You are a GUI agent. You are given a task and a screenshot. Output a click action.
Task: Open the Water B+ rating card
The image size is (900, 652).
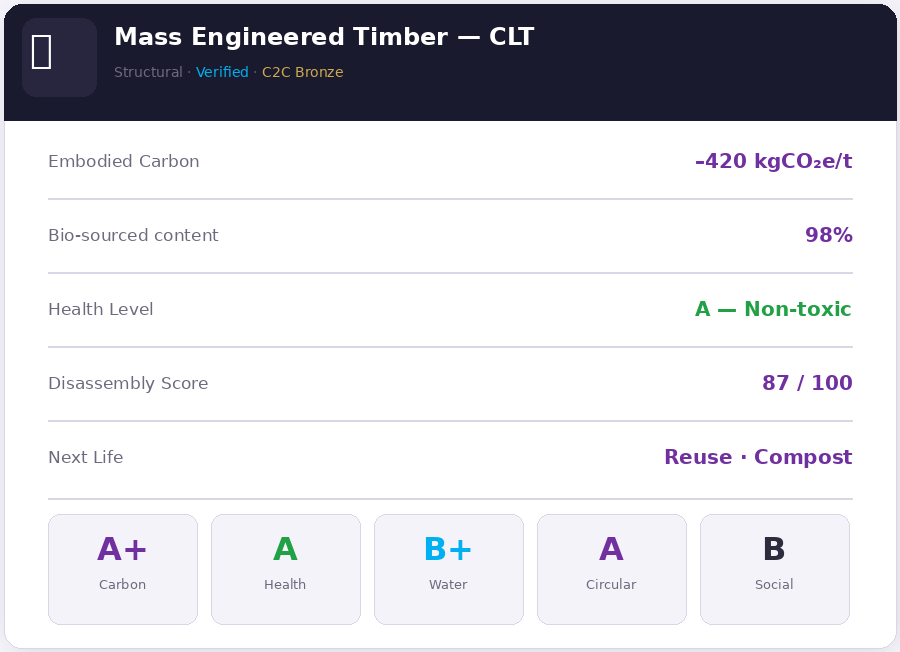[x=449, y=569]
